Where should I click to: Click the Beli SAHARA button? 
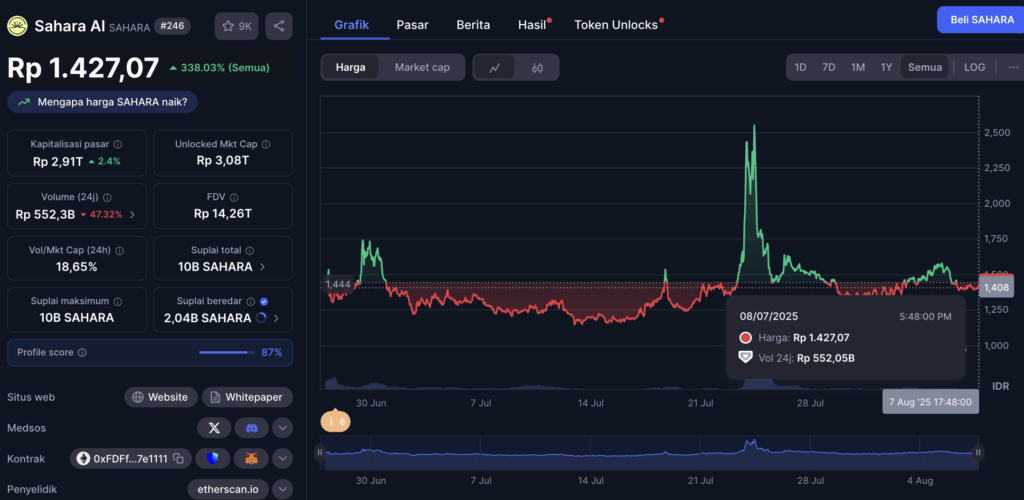coord(980,20)
